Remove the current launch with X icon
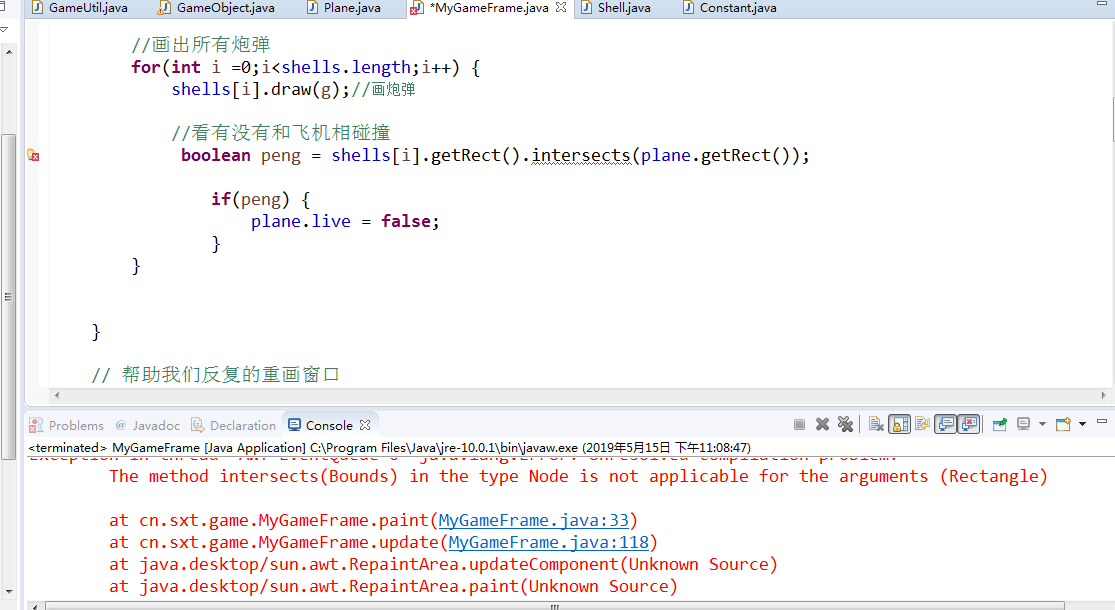 (x=822, y=424)
